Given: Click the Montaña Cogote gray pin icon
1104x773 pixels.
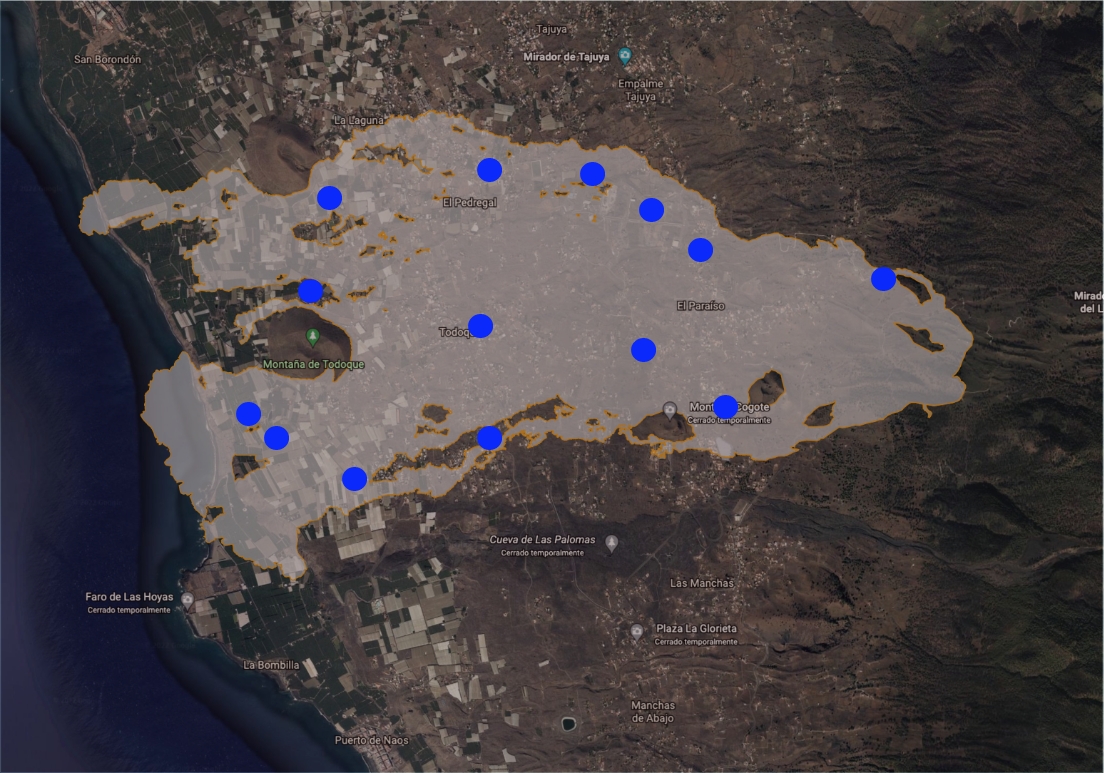Looking at the screenshot, I should (671, 410).
